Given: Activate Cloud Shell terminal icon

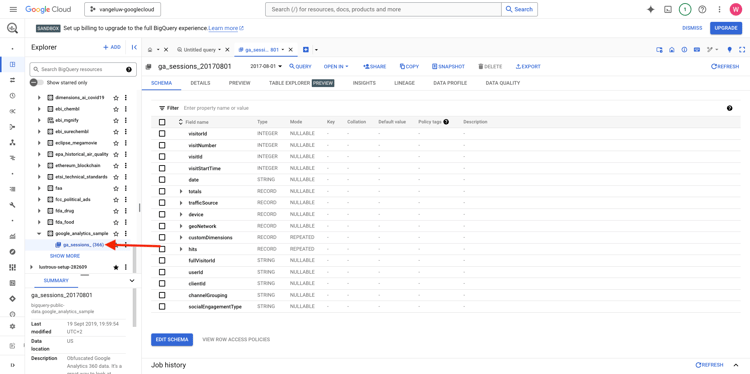Looking at the screenshot, I should [x=668, y=10].
